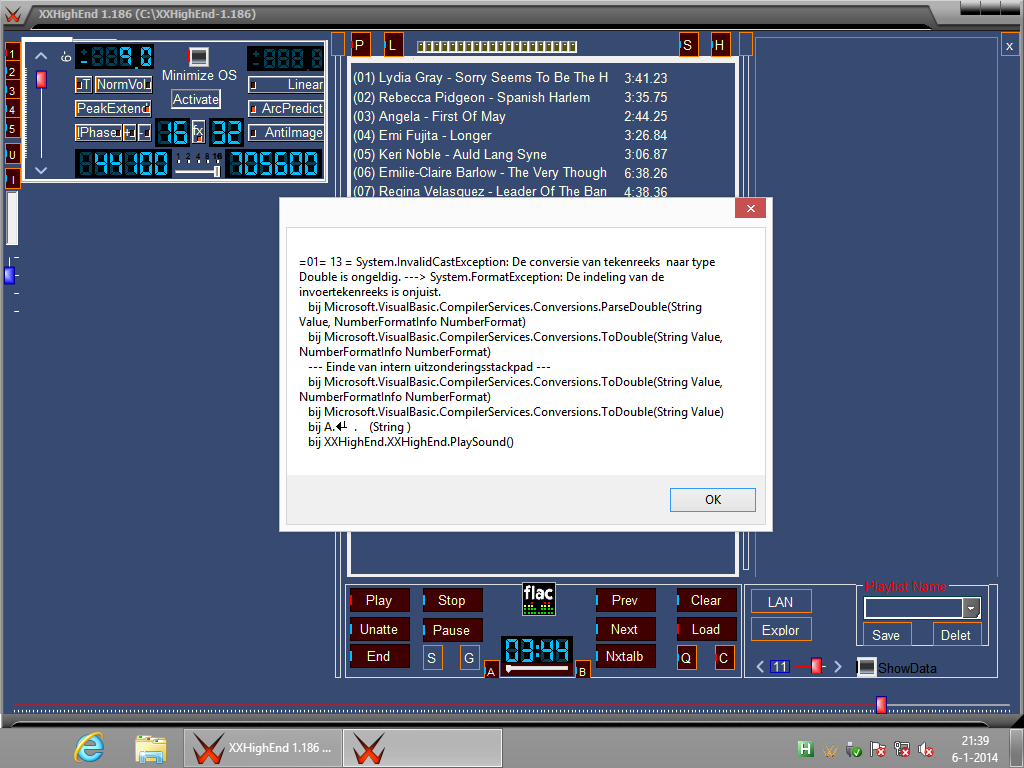Open the Playlist Name dropdown
Image resolution: width=1024 pixels, height=768 pixels.
[971, 608]
